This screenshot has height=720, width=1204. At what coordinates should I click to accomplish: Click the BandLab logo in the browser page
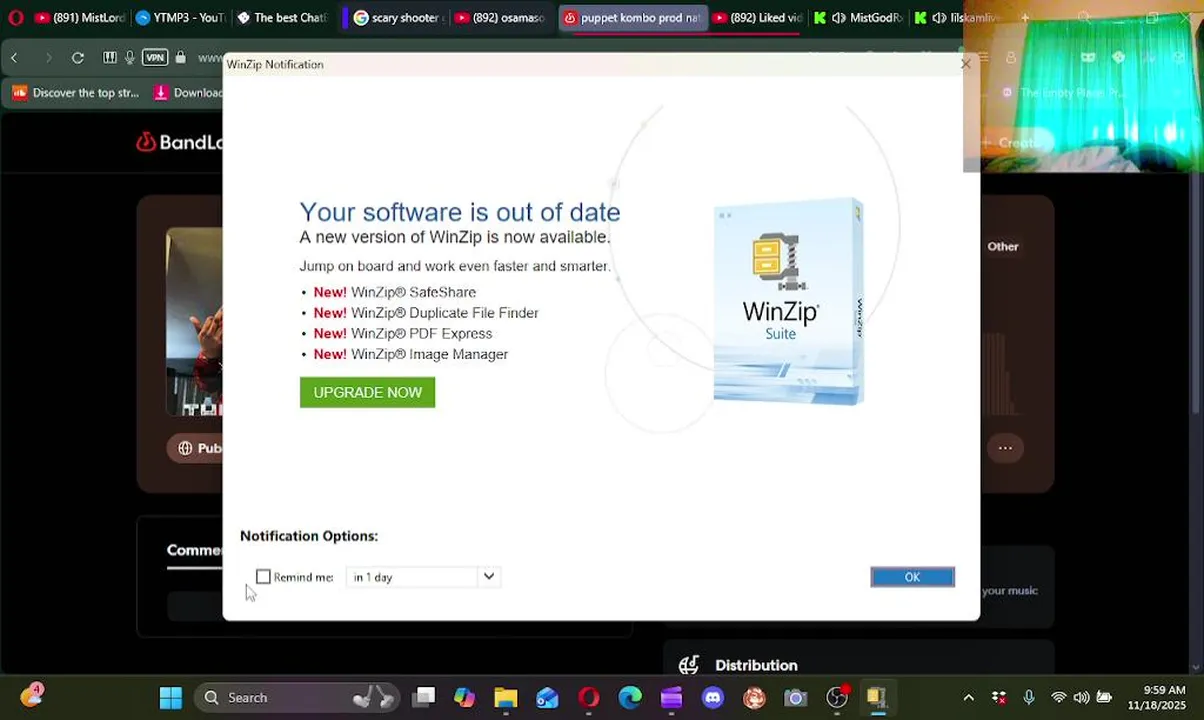[180, 143]
